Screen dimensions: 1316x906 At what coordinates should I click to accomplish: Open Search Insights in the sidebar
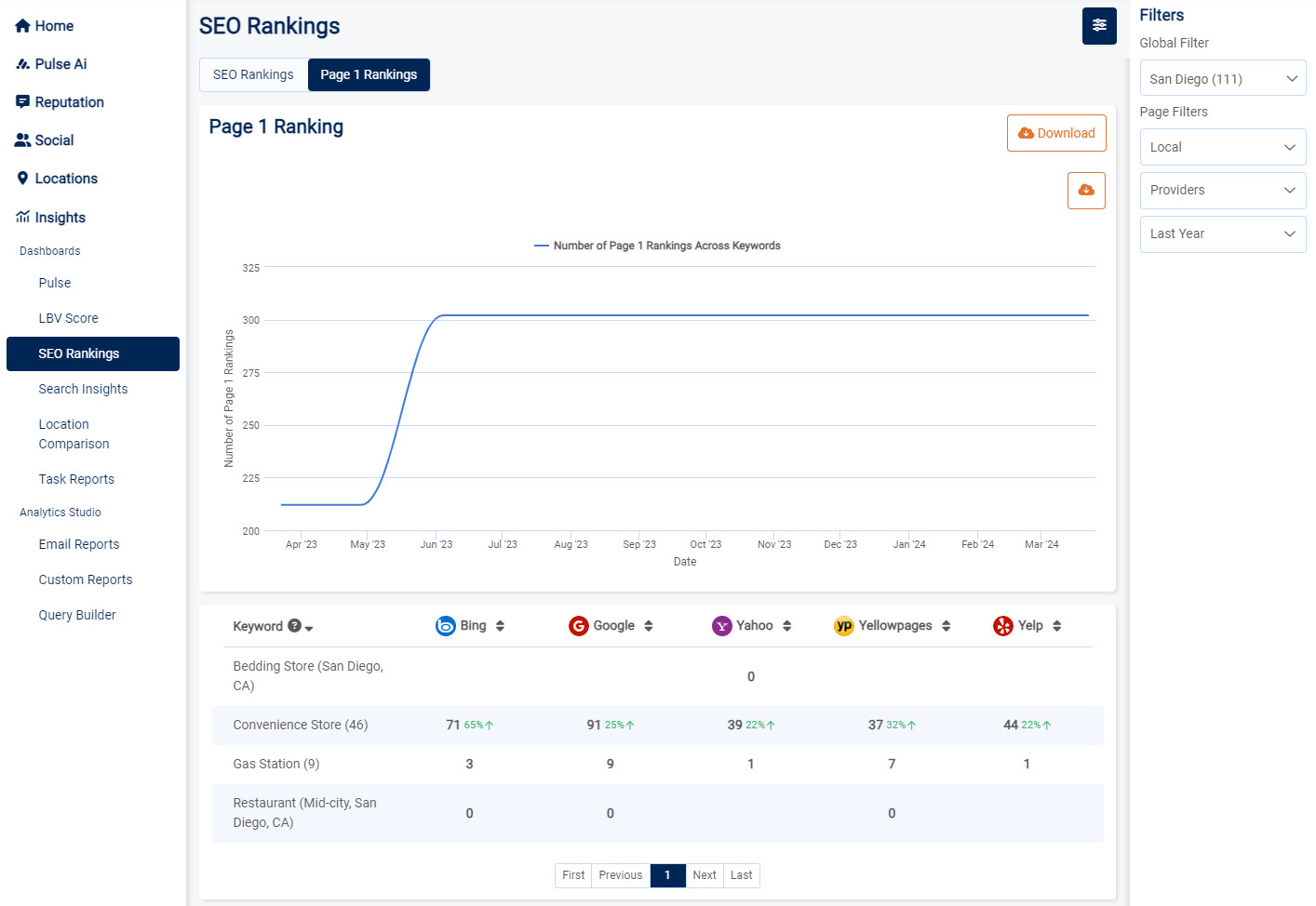pyautogui.click(x=83, y=389)
